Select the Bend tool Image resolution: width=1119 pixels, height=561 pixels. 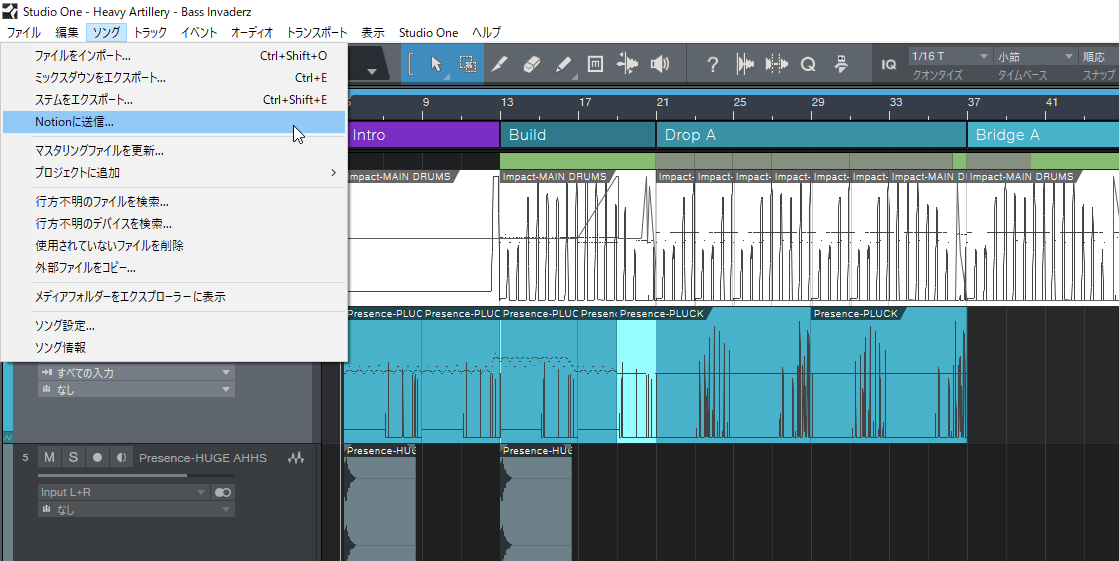pyautogui.click(x=627, y=64)
